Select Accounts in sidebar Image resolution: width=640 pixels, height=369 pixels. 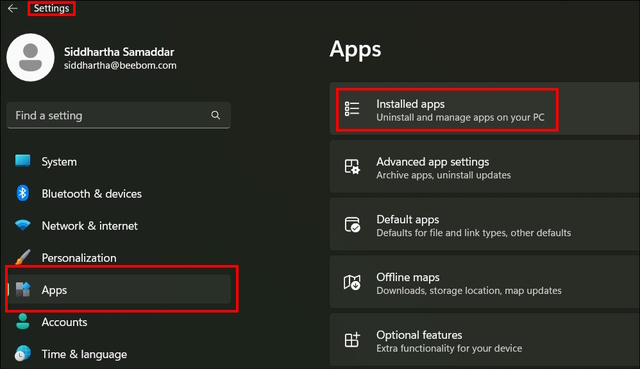119,322
